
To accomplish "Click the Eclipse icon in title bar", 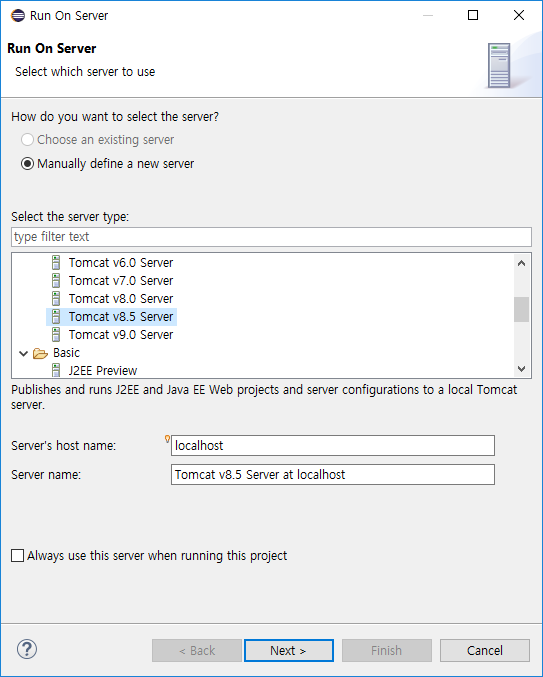I will click(18, 16).
